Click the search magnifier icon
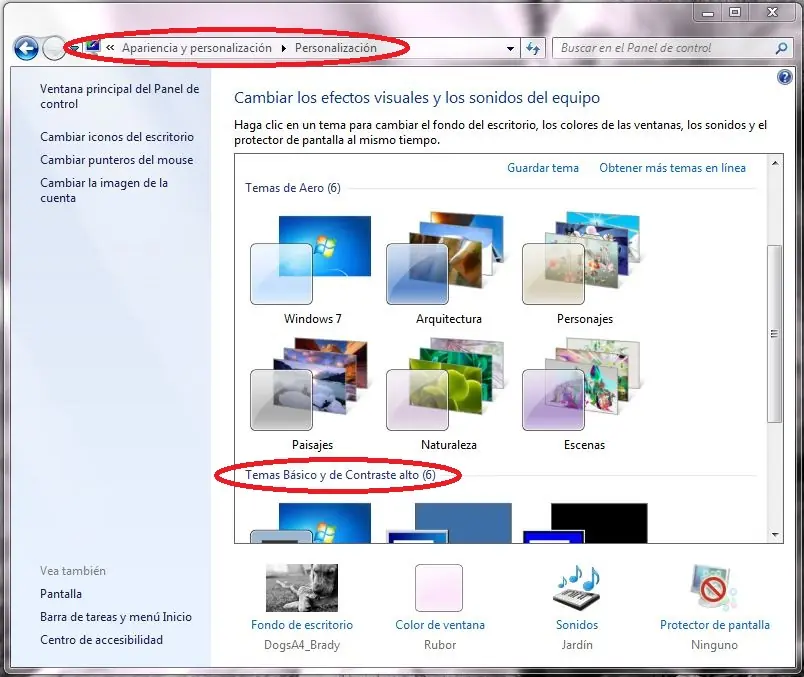This screenshot has width=804, height=677. [781, 48]
